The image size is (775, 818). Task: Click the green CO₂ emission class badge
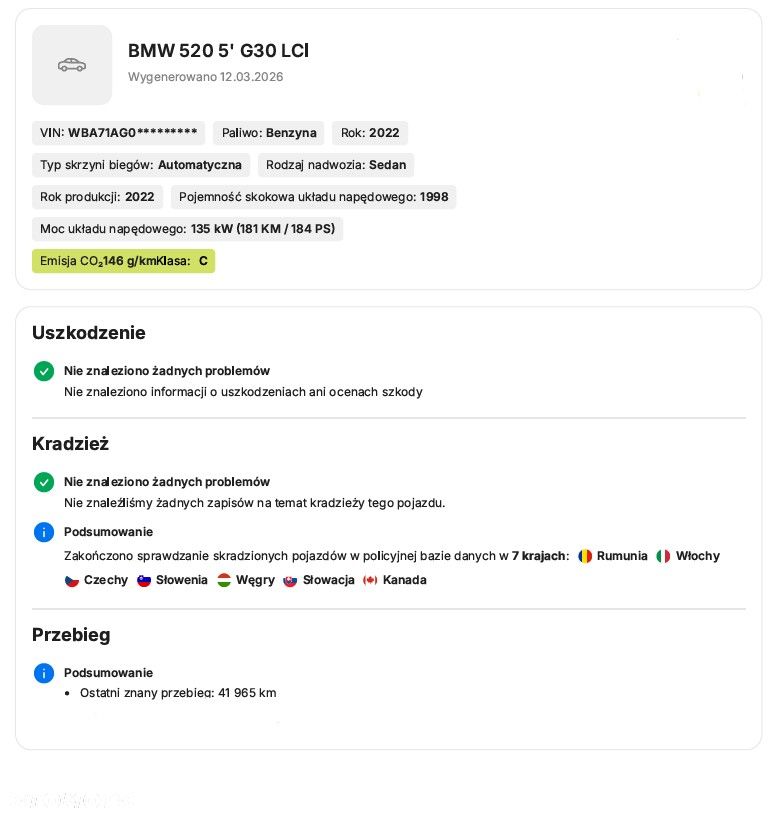pos(124,261)
